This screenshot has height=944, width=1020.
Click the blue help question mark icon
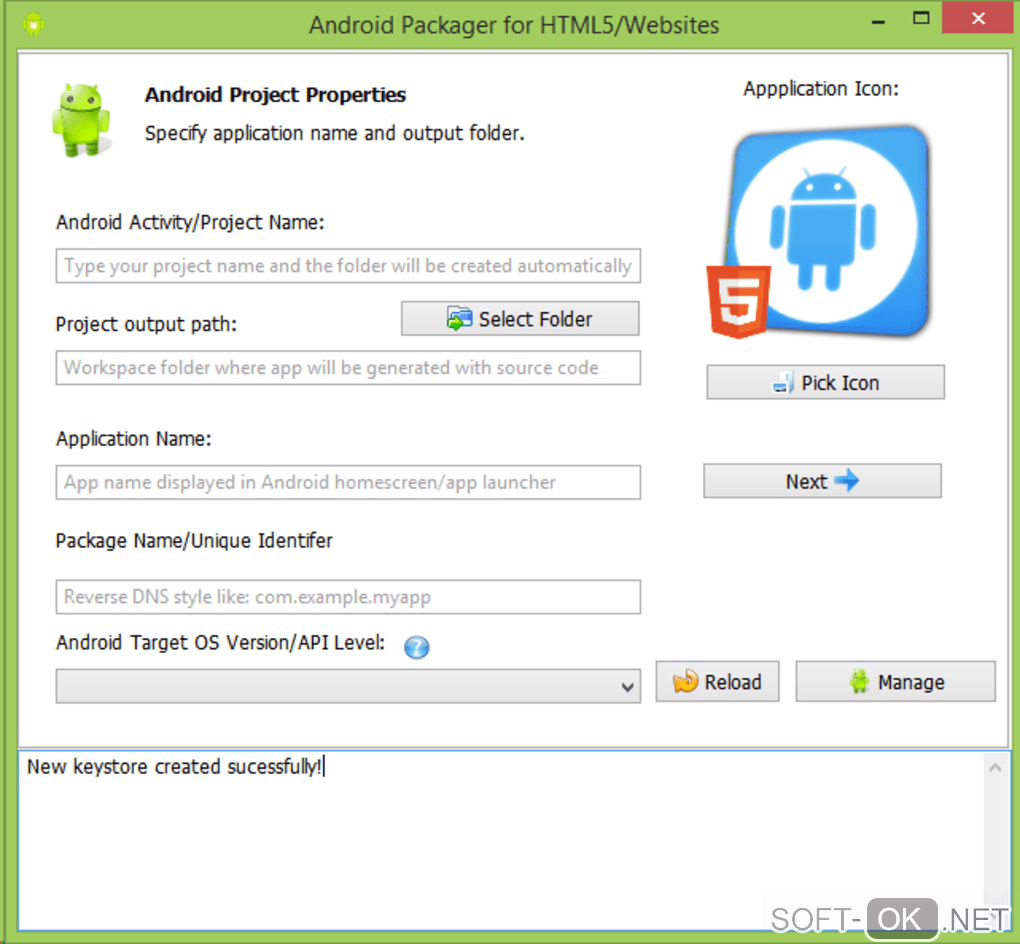[416, 647]
